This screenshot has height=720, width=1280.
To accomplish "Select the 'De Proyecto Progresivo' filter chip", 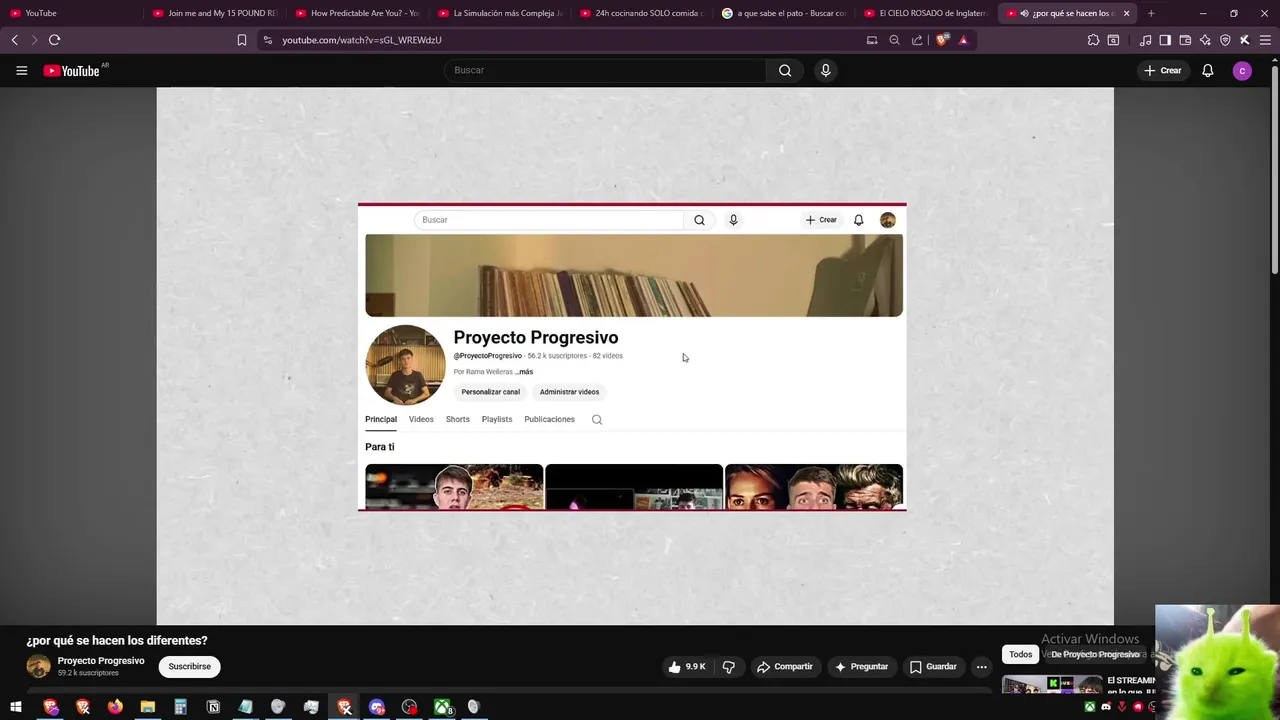I will [x=1095, y=655].
